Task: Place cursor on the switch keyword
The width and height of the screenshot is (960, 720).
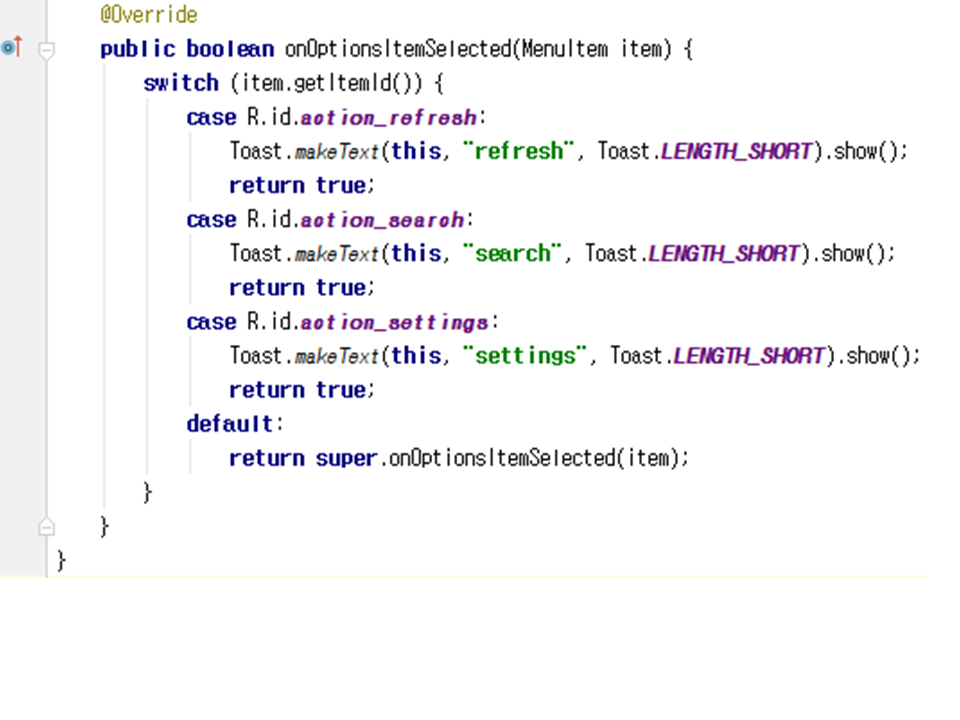Action: 180,83
